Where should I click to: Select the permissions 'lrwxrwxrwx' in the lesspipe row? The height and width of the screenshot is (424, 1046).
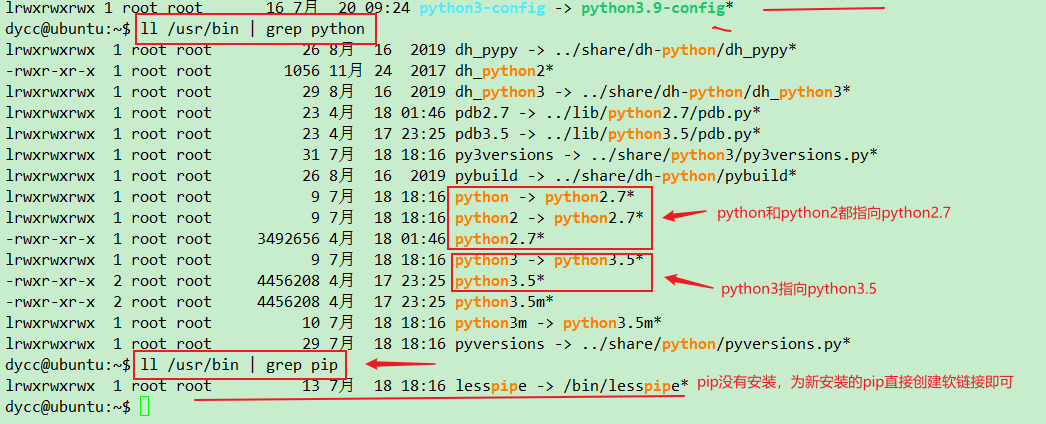pos(50,385)
